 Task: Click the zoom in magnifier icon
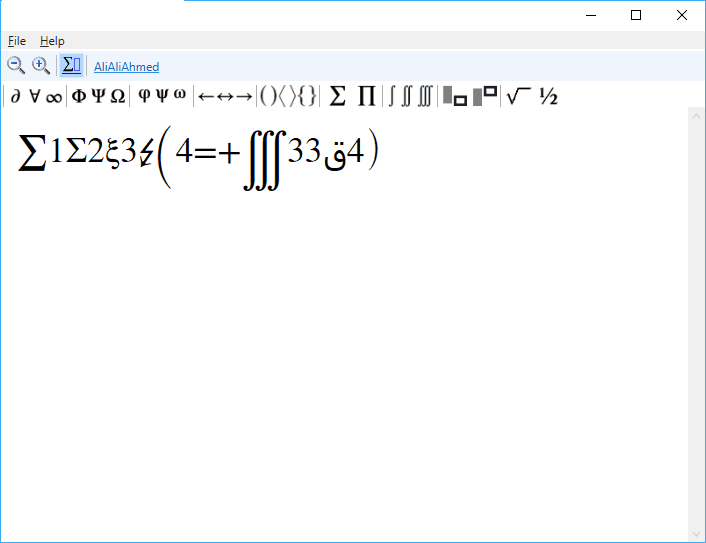coord(41,66)
